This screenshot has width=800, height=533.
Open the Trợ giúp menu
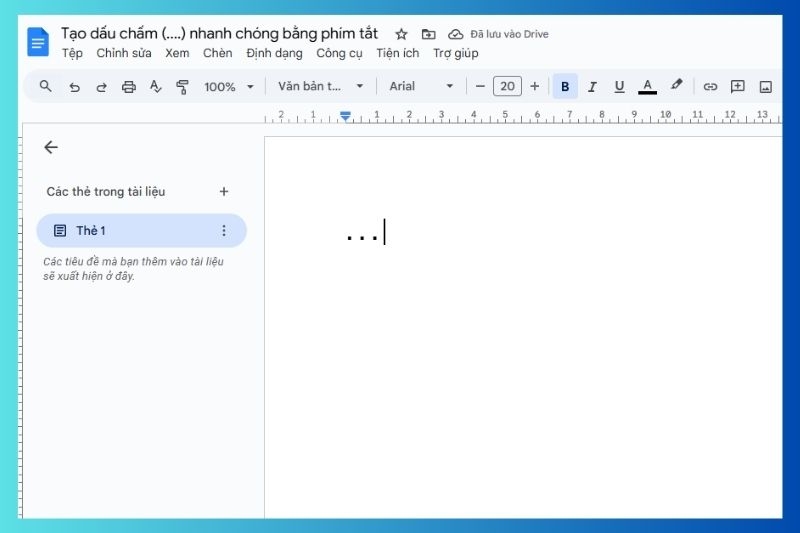[x=456, y=54]
